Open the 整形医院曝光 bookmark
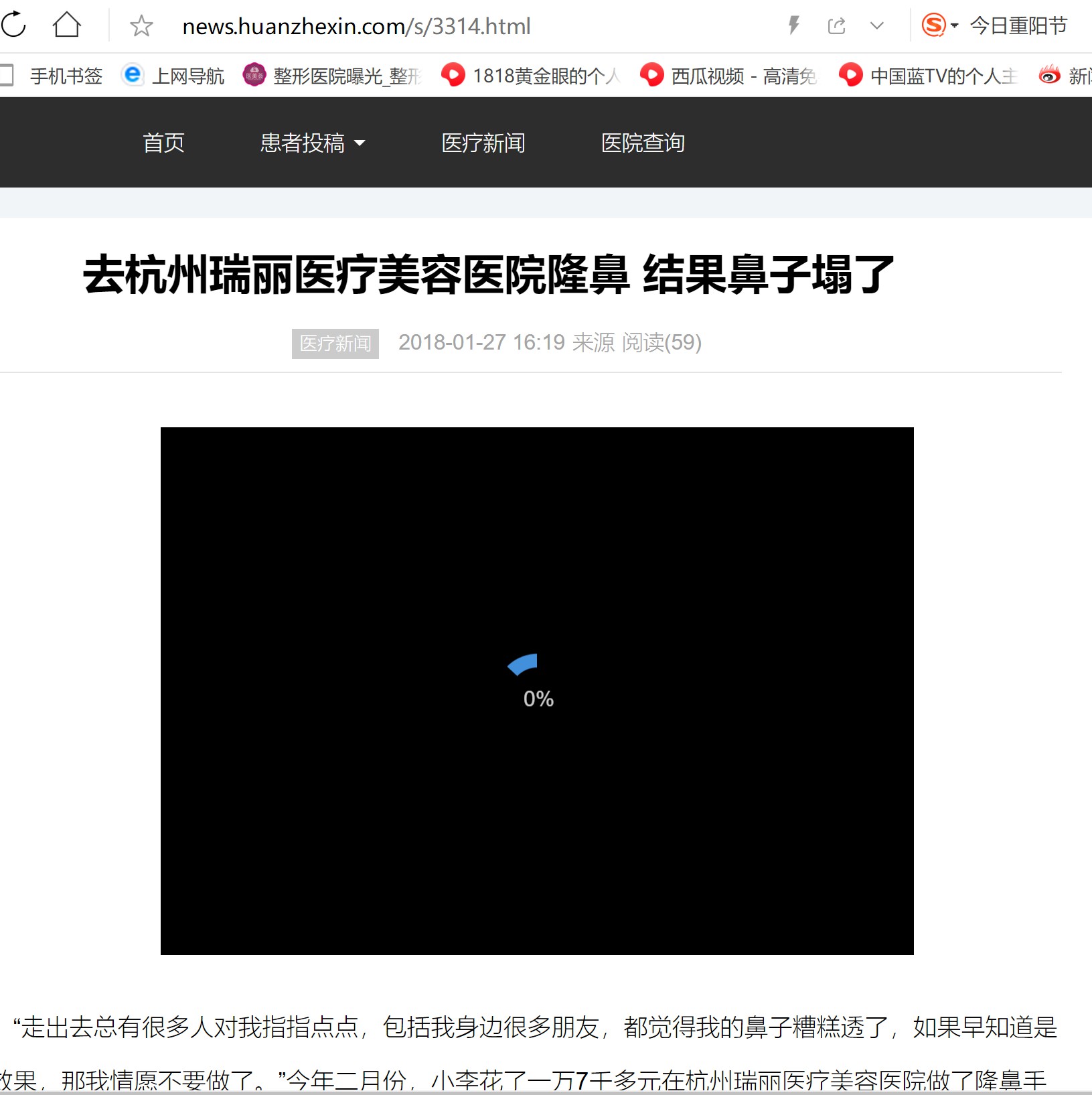Image resolution: width=1092 pixels, height=1095 pixels. 332,76
